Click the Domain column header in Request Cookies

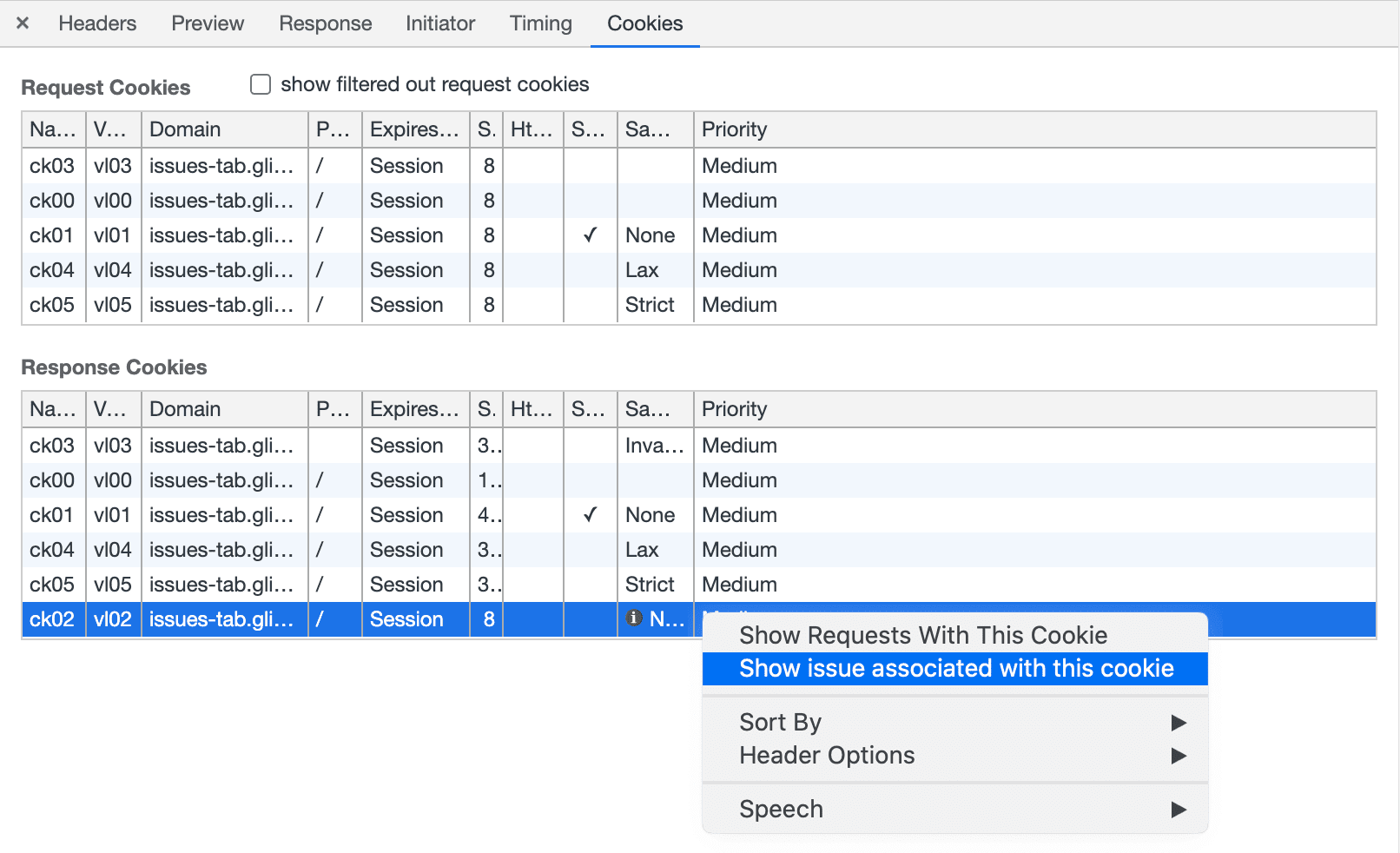pos(185,129)
